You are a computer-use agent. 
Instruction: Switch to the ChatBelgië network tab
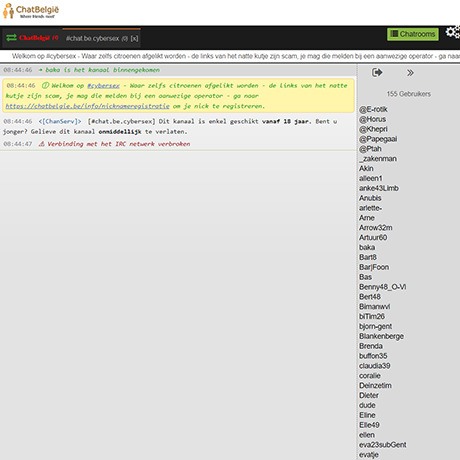tap(38, 38)
